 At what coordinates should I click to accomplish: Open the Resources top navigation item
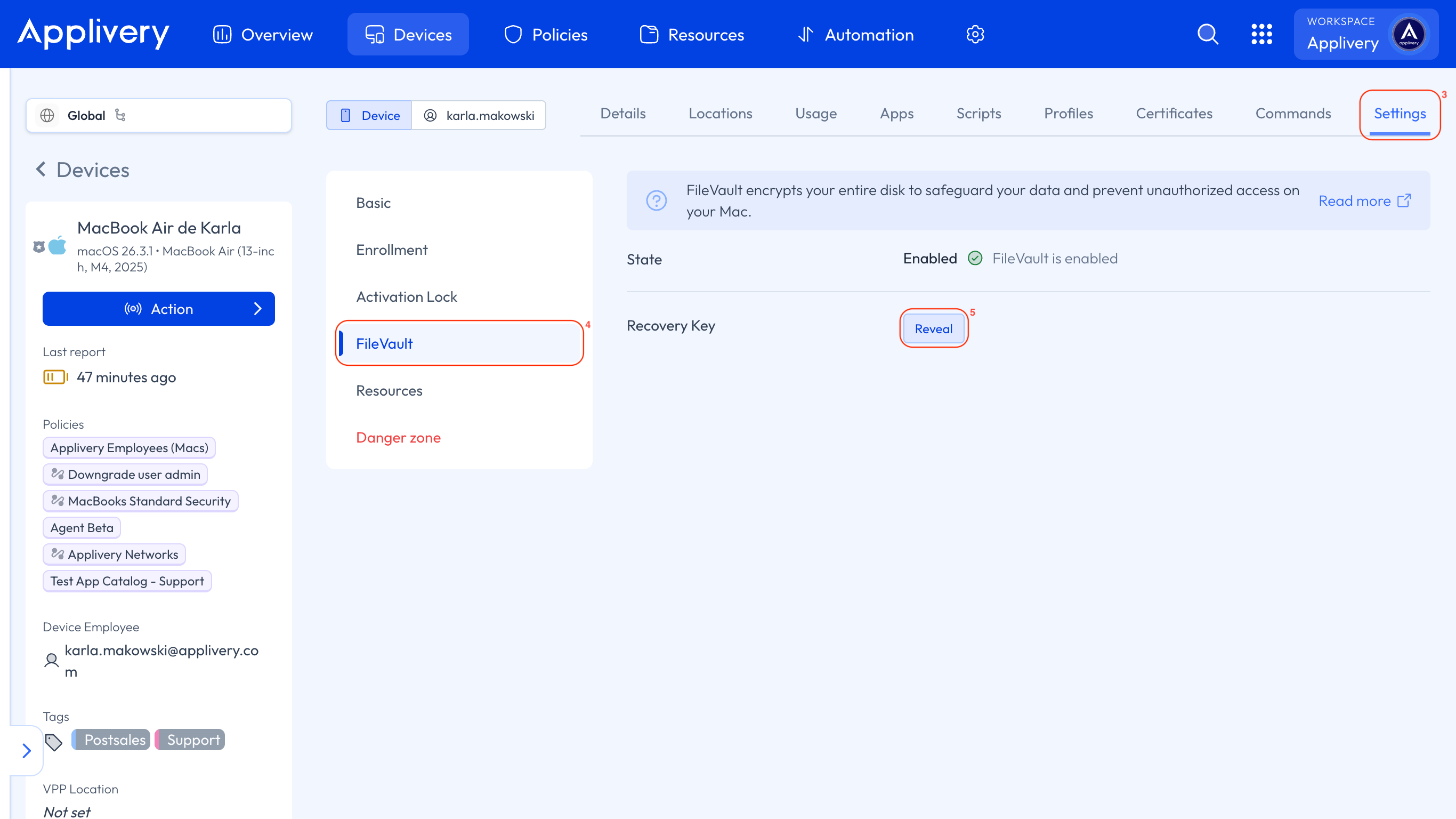pos(692,35)
